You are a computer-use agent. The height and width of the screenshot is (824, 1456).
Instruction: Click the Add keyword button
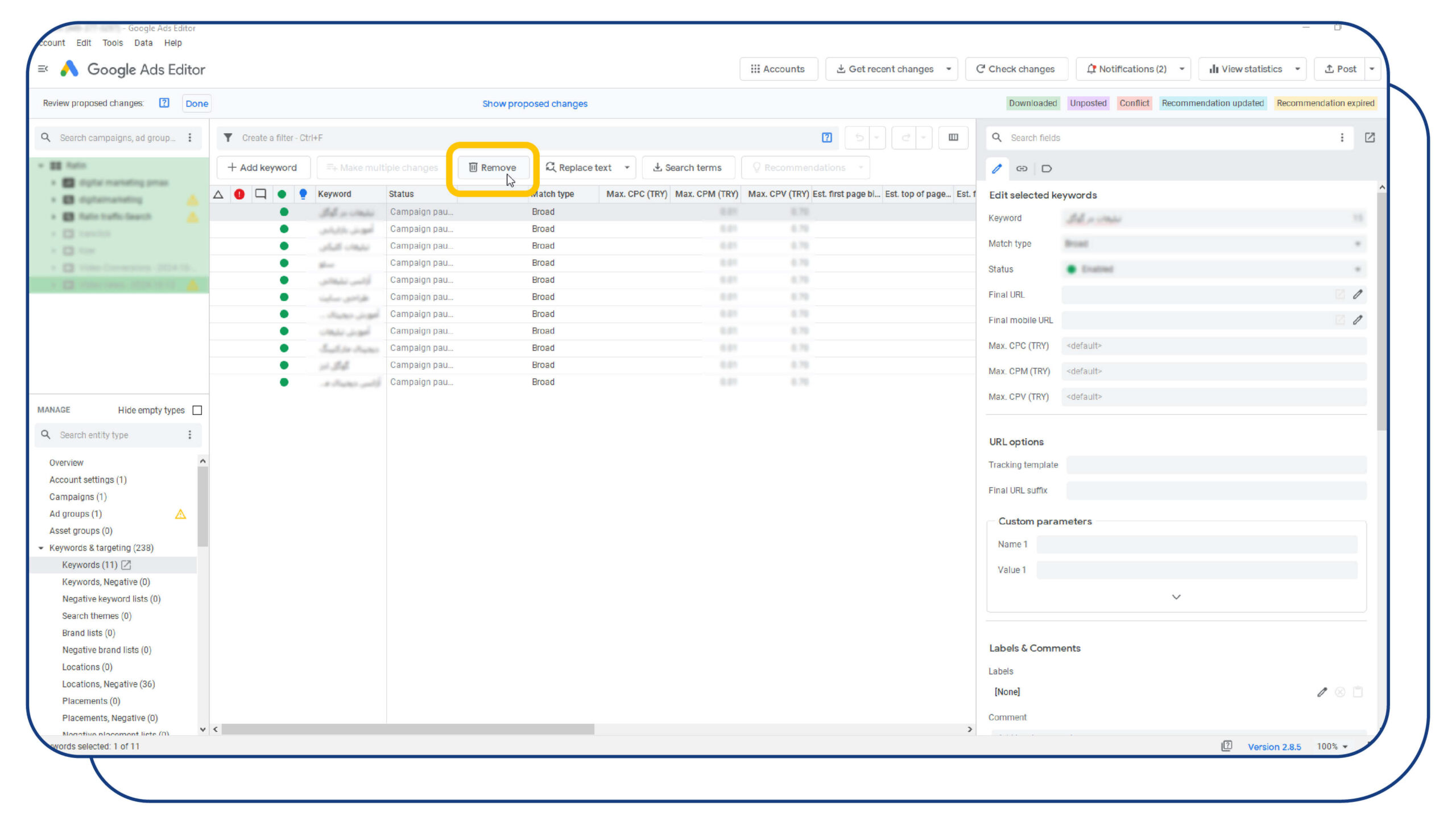(x=263, y=168)
